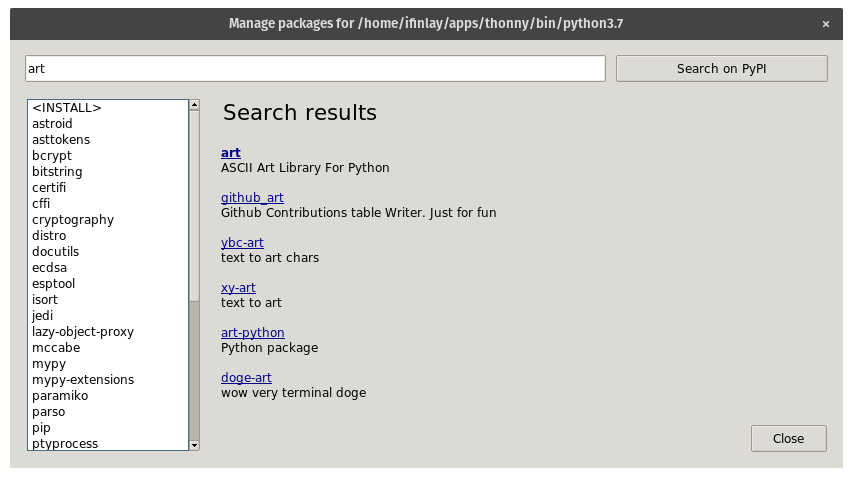Close the dialog with the title bar X
Screen dimensions: 853x478
[x=826, y=24]
